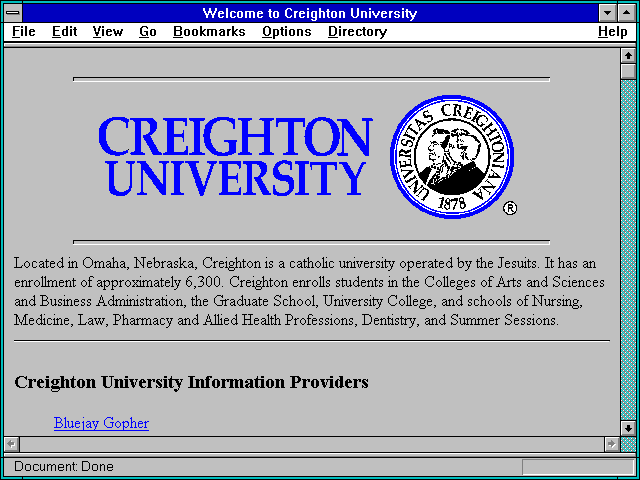Open the Bookmarks menu
This screenshot has width=640, height=480.
point(209,31)
